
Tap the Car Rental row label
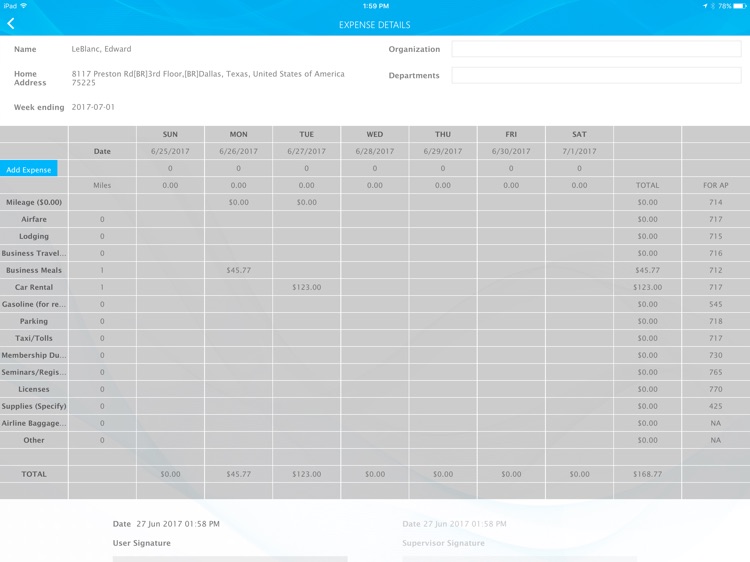[34, 287]
